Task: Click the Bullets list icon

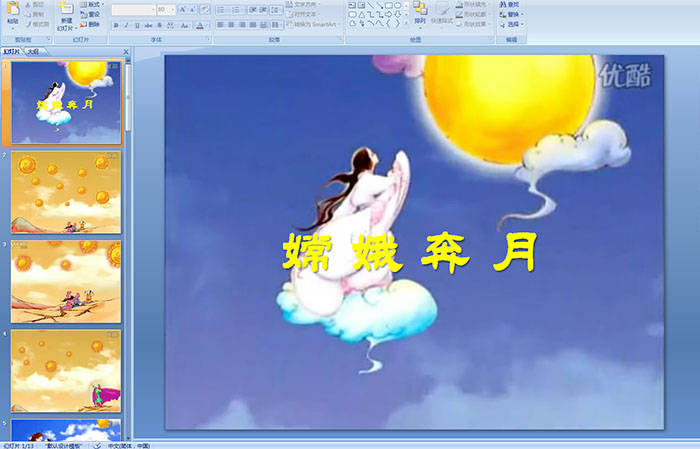Action: [x=223, y=10]
